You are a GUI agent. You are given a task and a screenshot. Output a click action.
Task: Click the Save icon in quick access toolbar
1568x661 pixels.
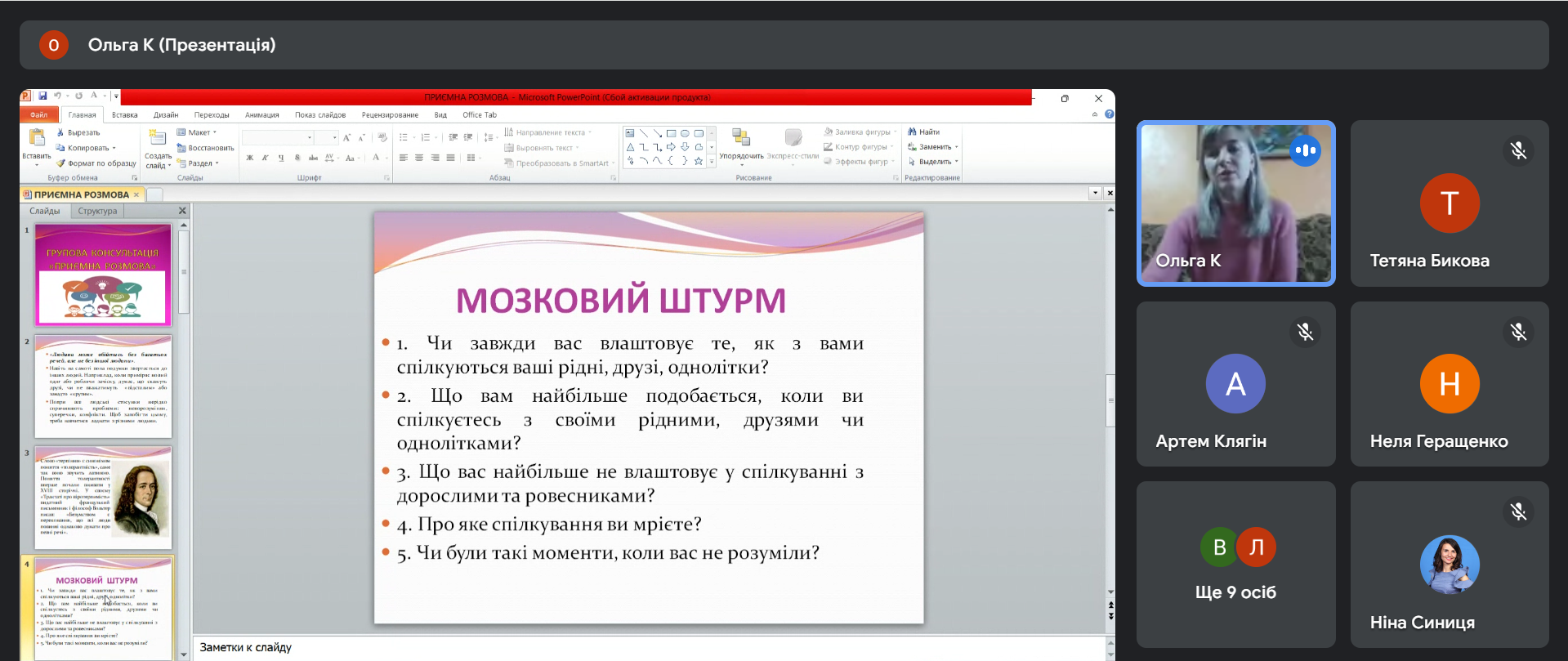pos(42,96)
